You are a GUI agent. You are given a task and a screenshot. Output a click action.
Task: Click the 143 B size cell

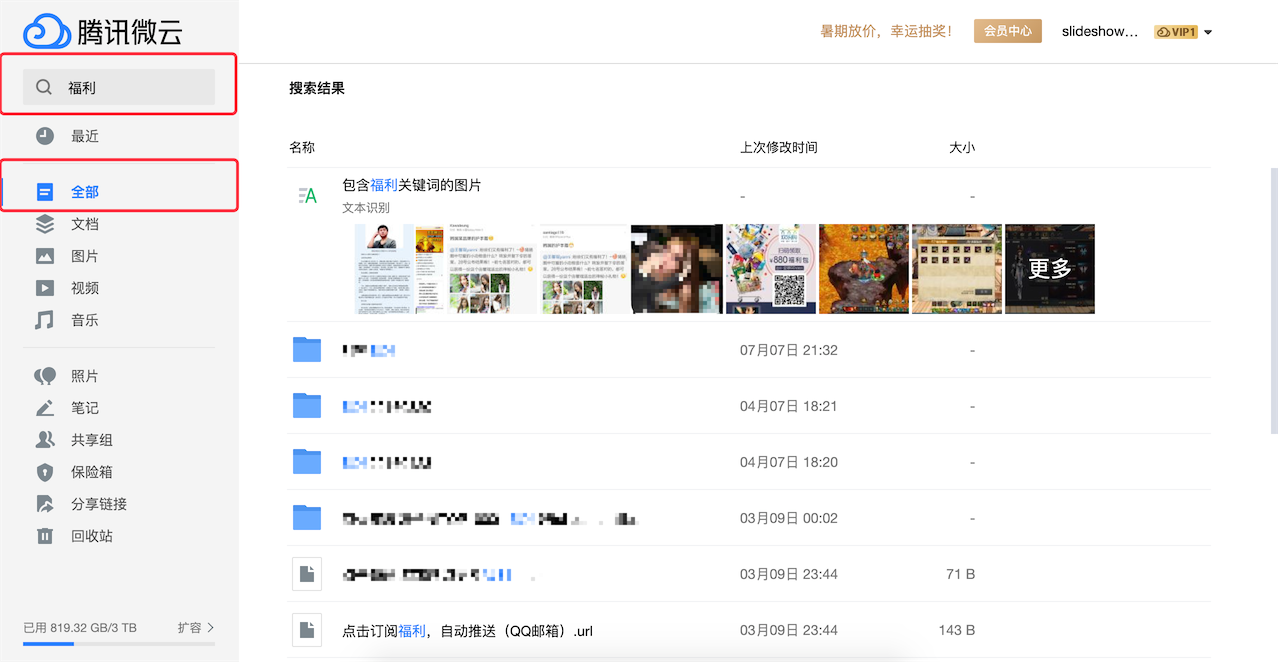[957, 630]
